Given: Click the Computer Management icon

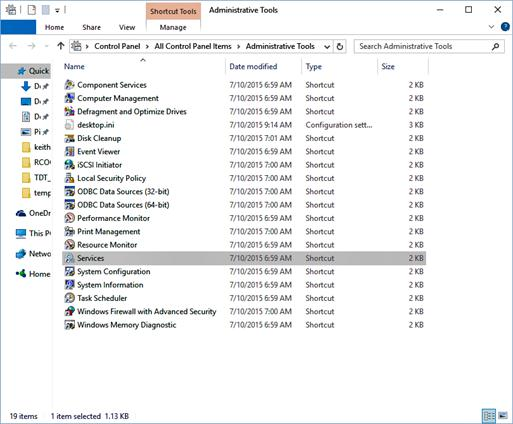Looking at the screenshot, I should [69, 98].
